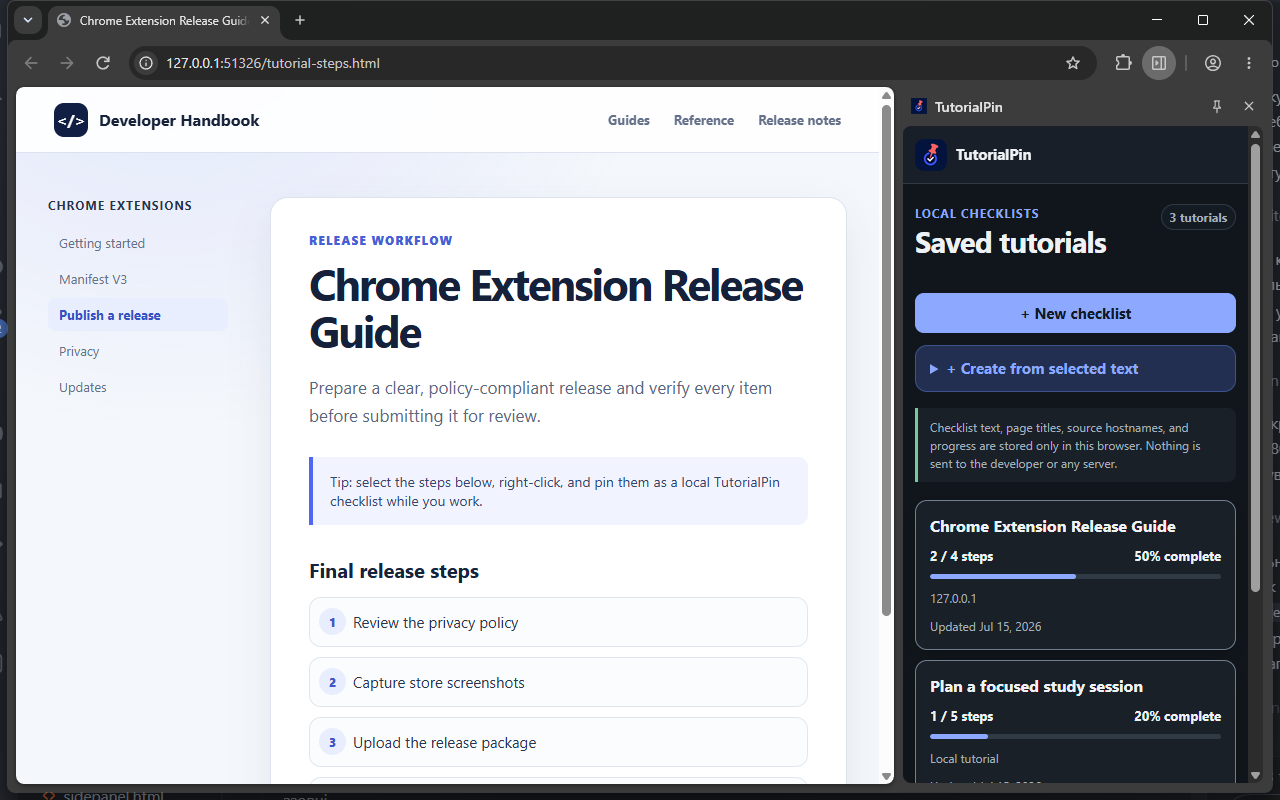Image resolution: width=1280 pixels, height=800 pixels.
Task: Click step 3 Upload the release package
Action: pos(558,742)
